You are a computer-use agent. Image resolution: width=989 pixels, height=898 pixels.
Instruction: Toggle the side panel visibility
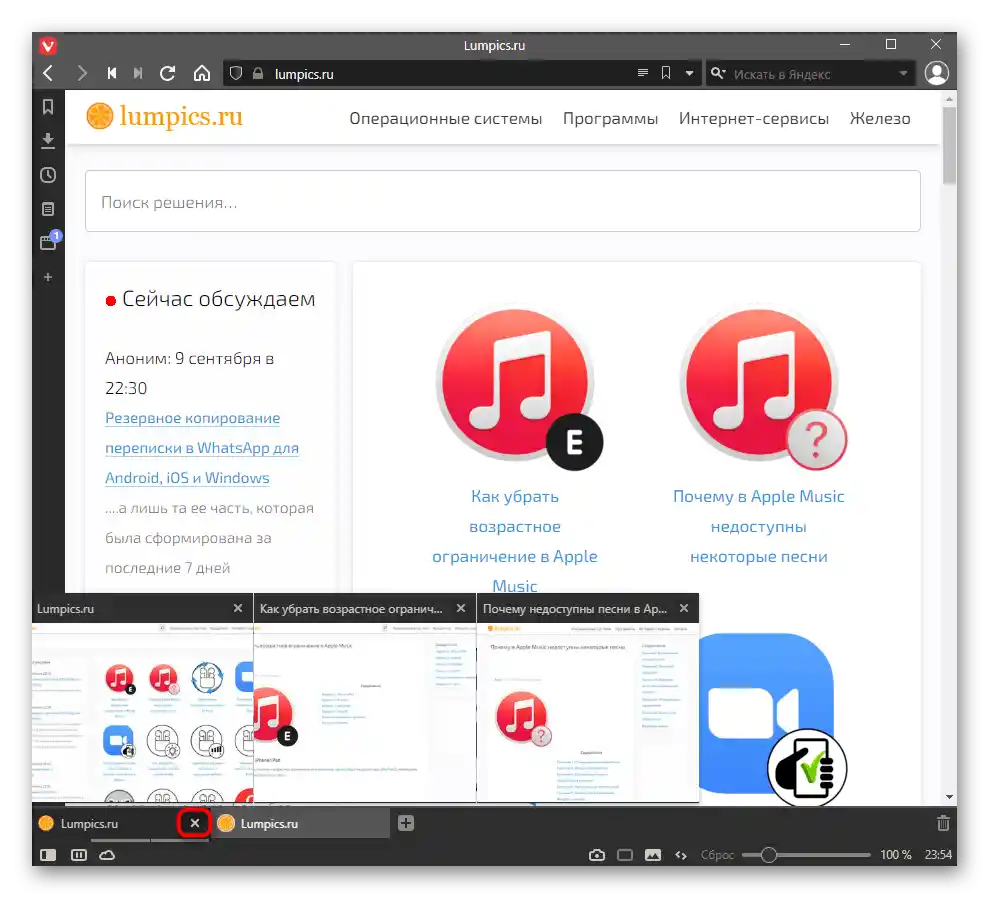[x=48, y=855]
